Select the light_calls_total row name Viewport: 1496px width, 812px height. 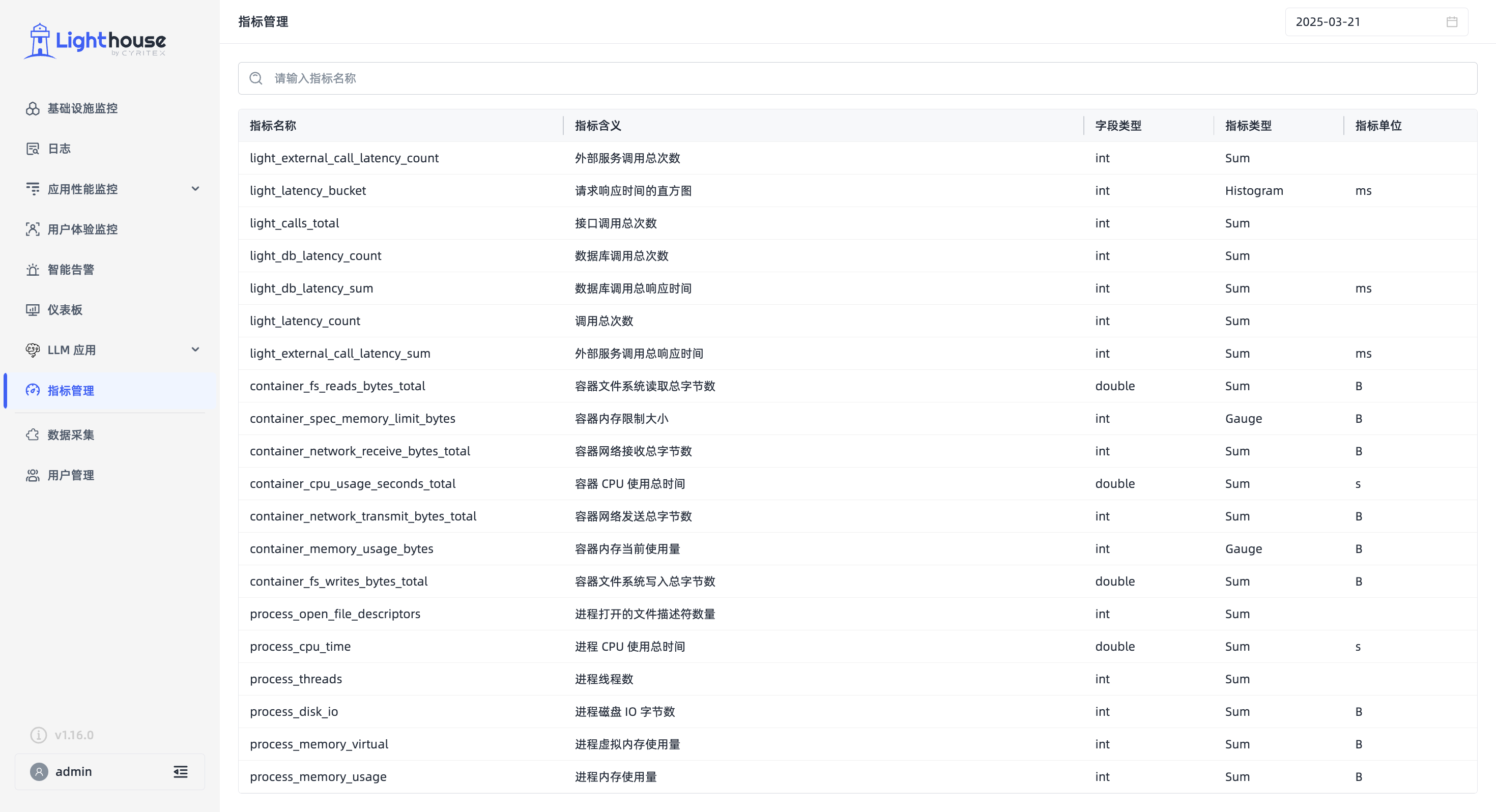click(295, 223)
